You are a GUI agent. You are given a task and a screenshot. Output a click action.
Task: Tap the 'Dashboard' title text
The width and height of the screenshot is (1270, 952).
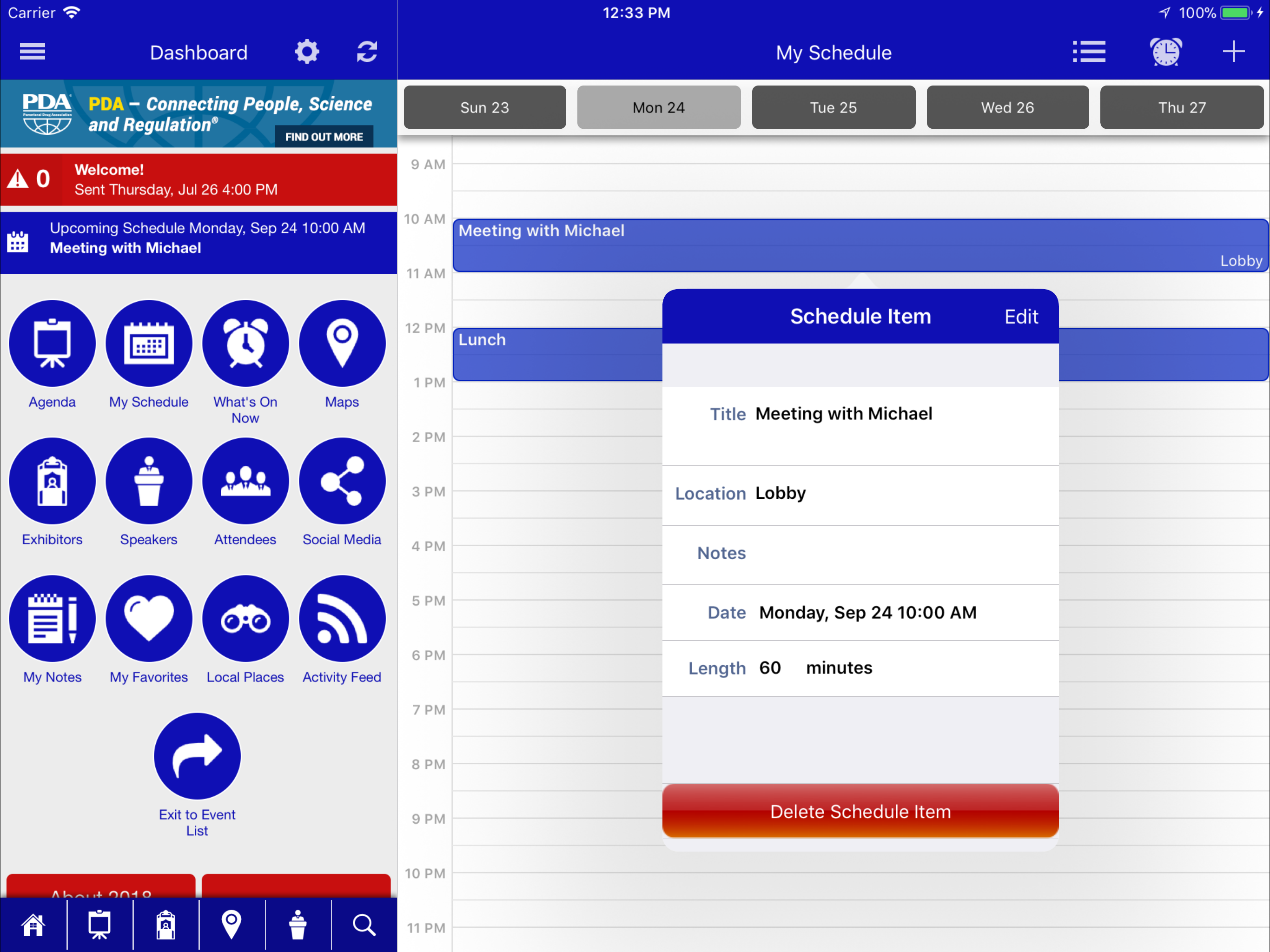coord(198,52)
